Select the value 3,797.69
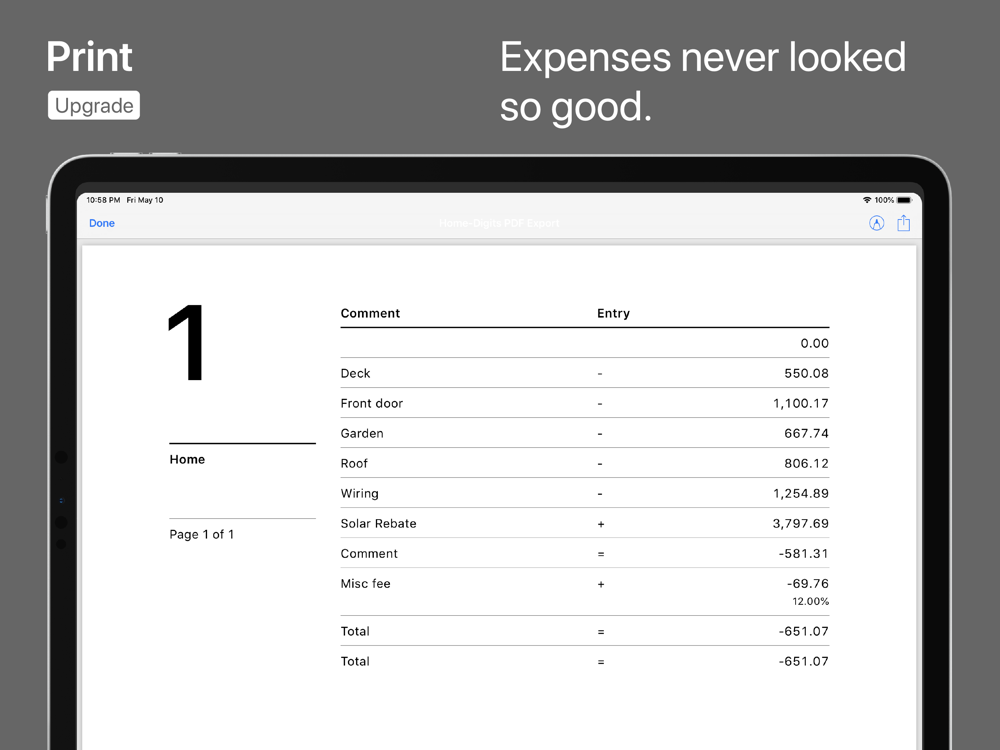 (800, 523)
